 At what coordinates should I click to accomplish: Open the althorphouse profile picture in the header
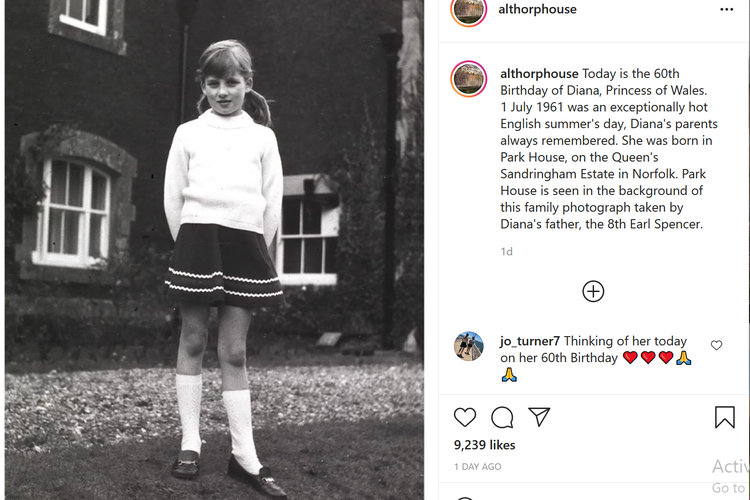pos(469,10)
